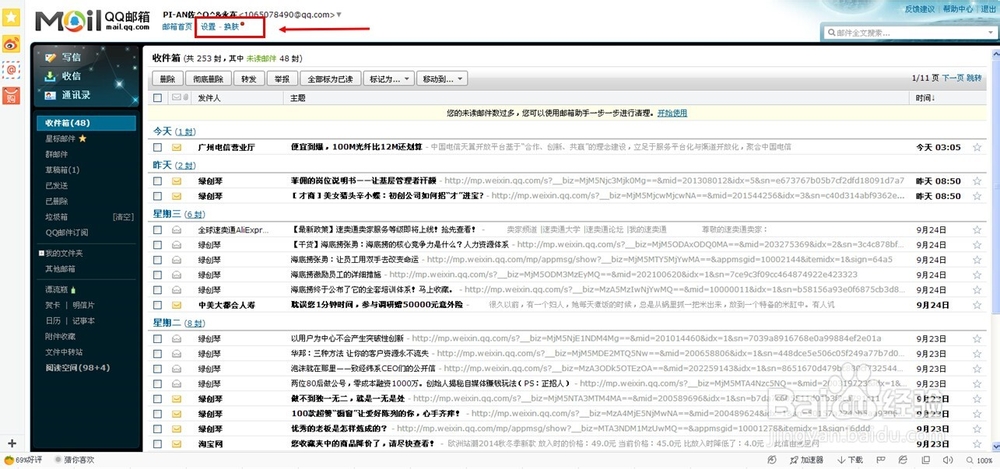Image resolution: width=1000 pixels, height=469 pixels.
Task: Click the 设置 settings link
Action: point(208,27)
